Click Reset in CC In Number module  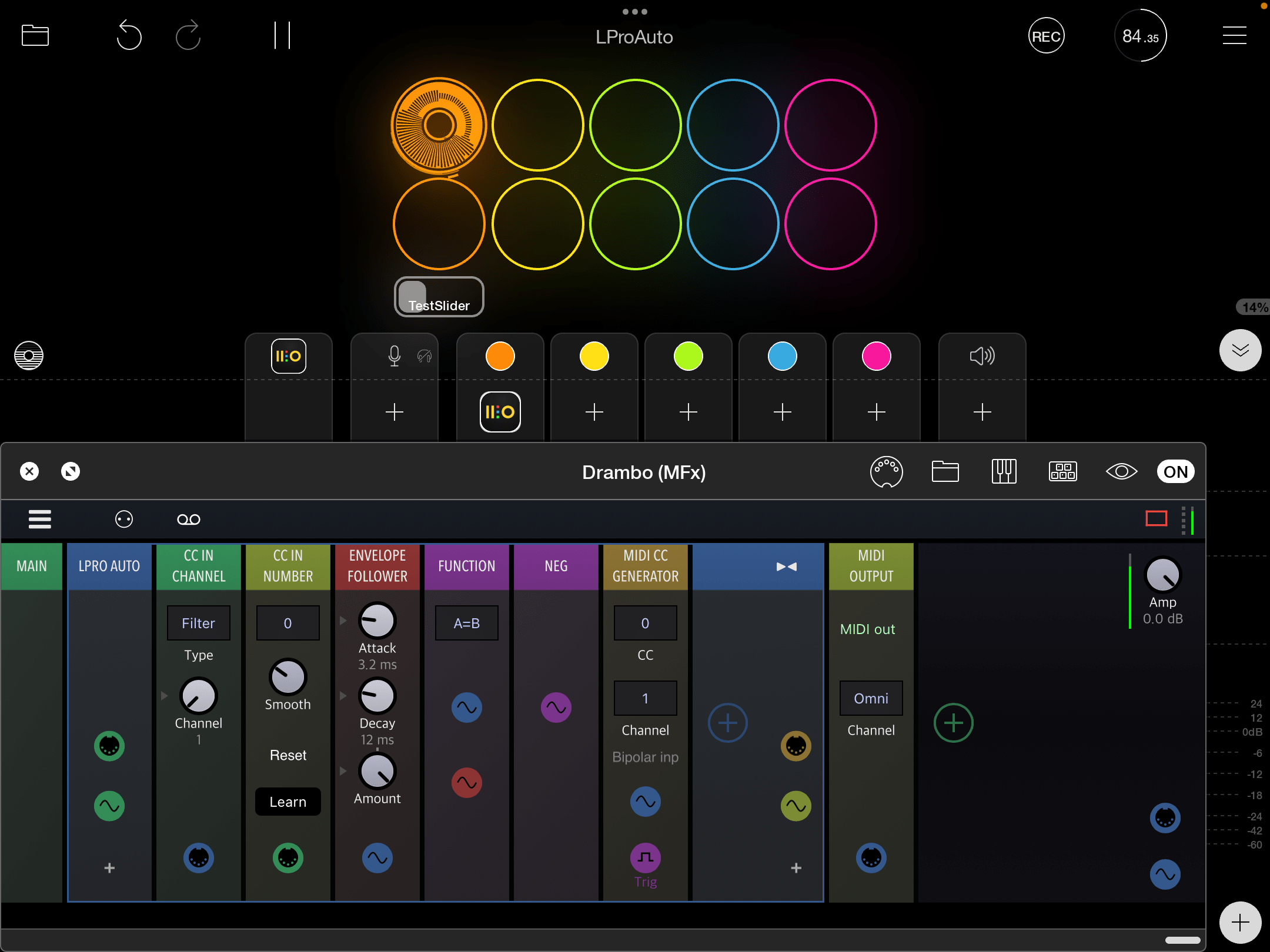click(288, 755)
